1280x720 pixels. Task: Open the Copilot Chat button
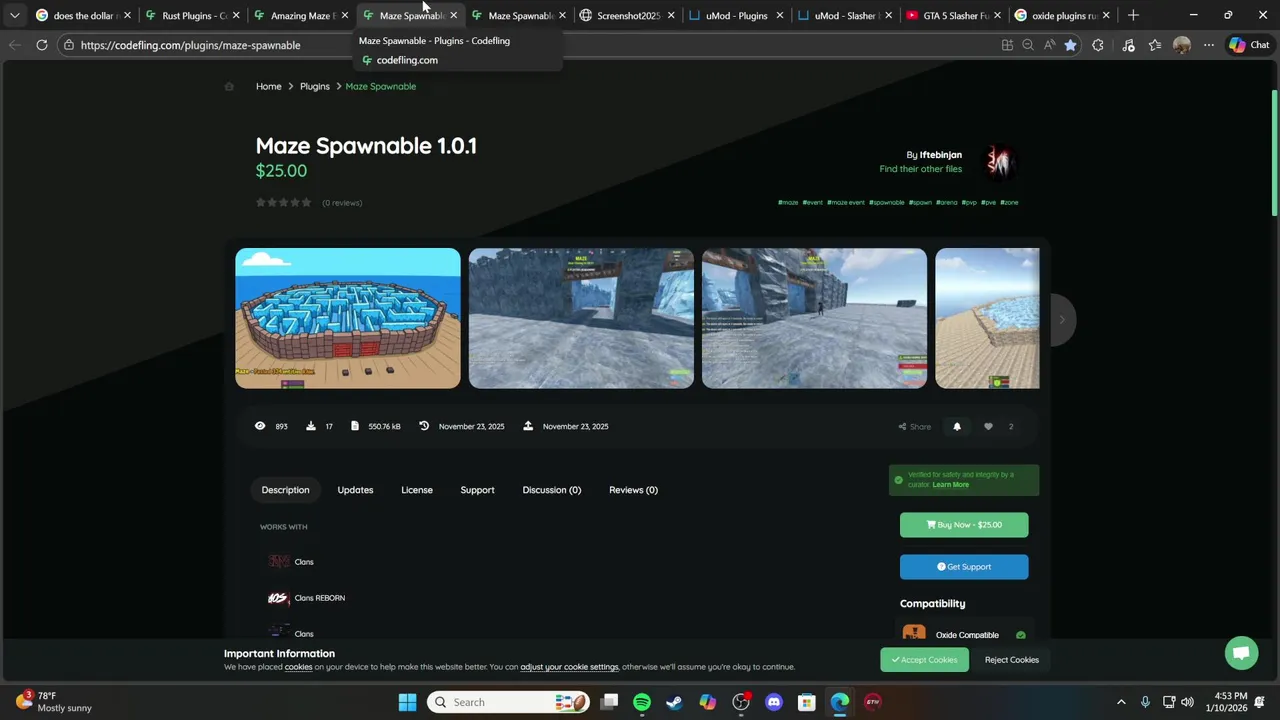click(x=1249, y=45)
